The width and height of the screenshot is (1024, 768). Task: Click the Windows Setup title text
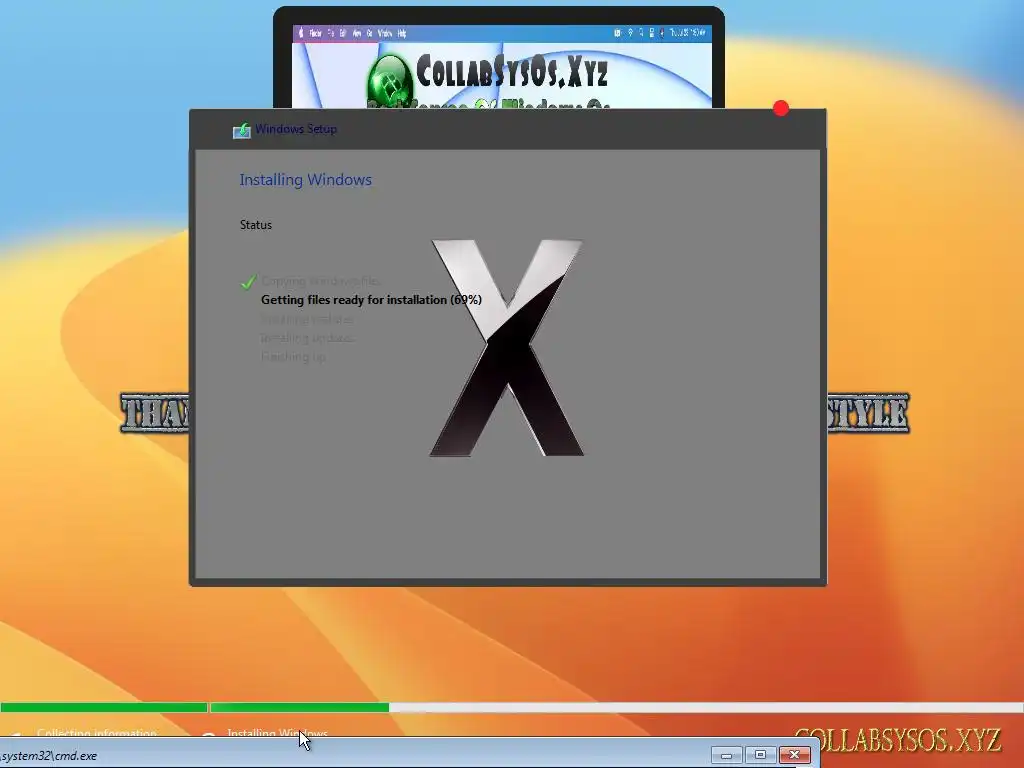pos(296,129)
